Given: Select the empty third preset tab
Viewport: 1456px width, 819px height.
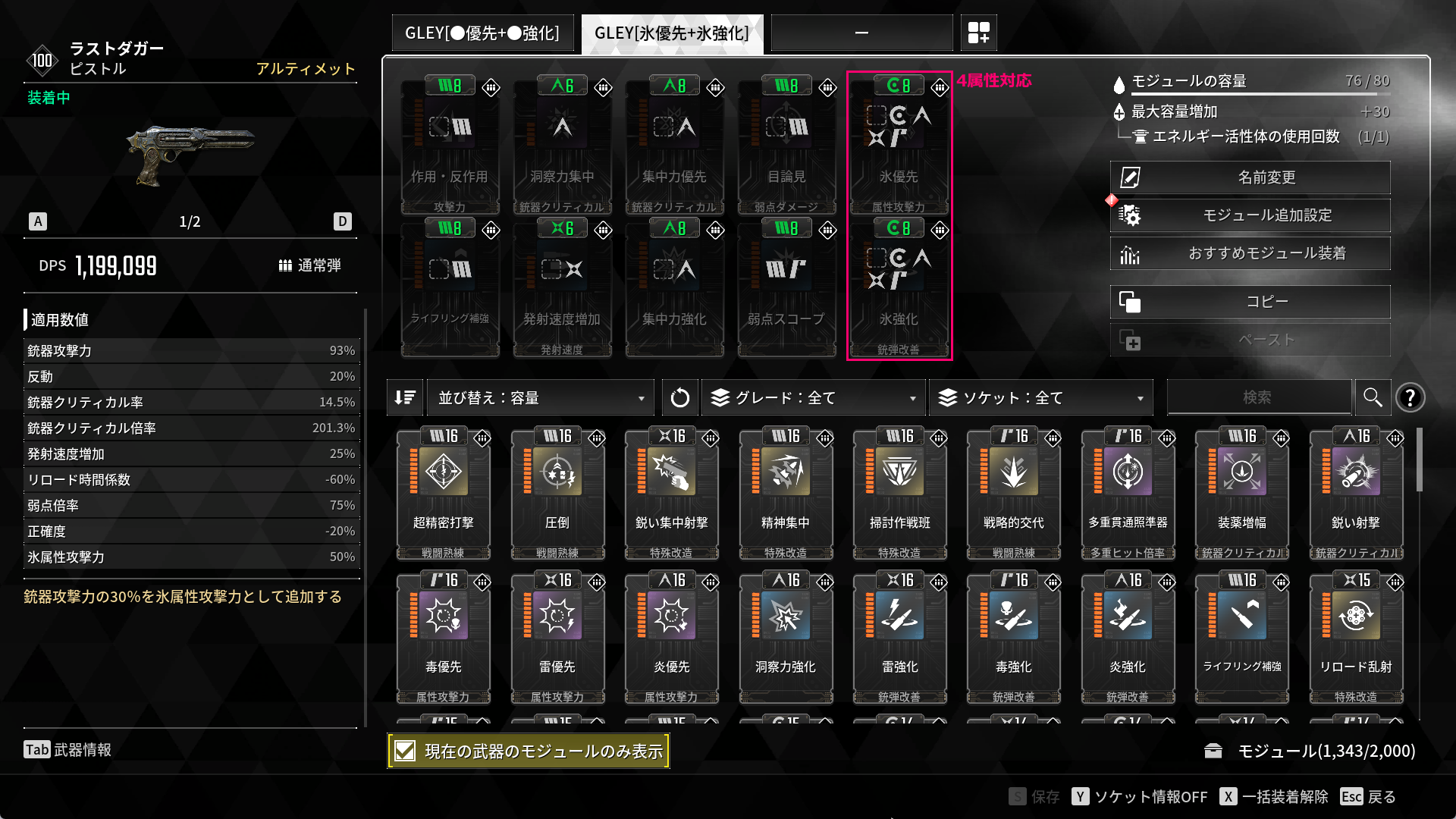Looking at the screenshot, I should click(x=861, y=33).
